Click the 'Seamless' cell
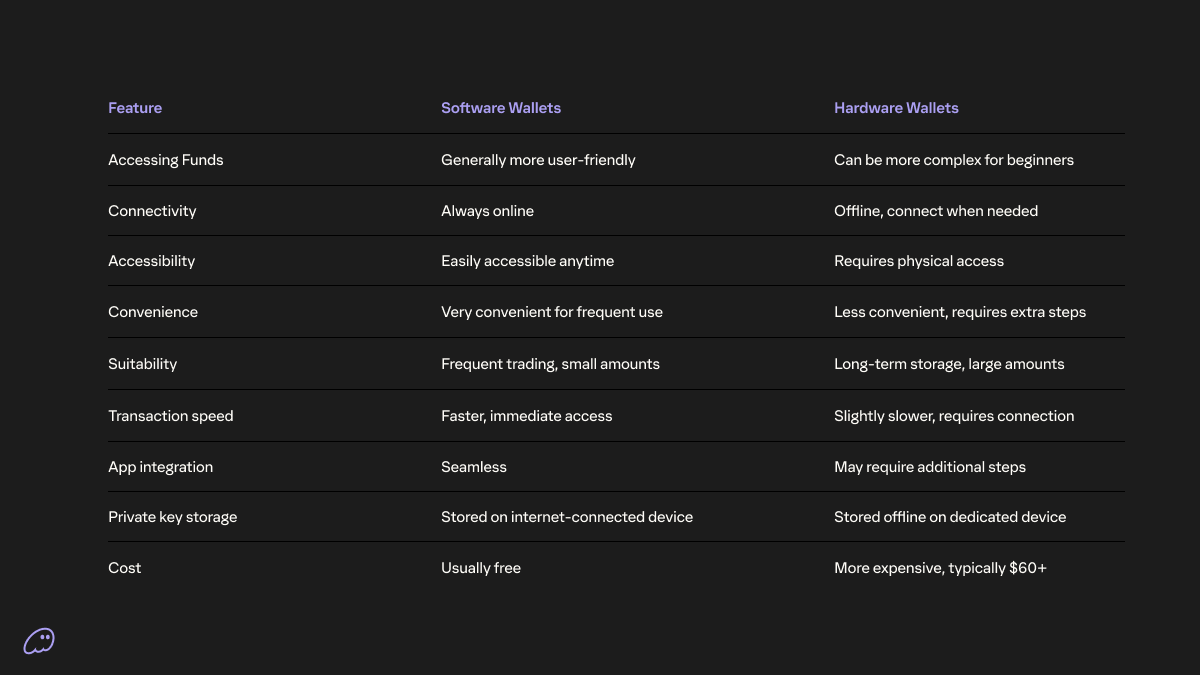Image resolution: width=1200 pixels, height=675 pixels. coord(474,467)
